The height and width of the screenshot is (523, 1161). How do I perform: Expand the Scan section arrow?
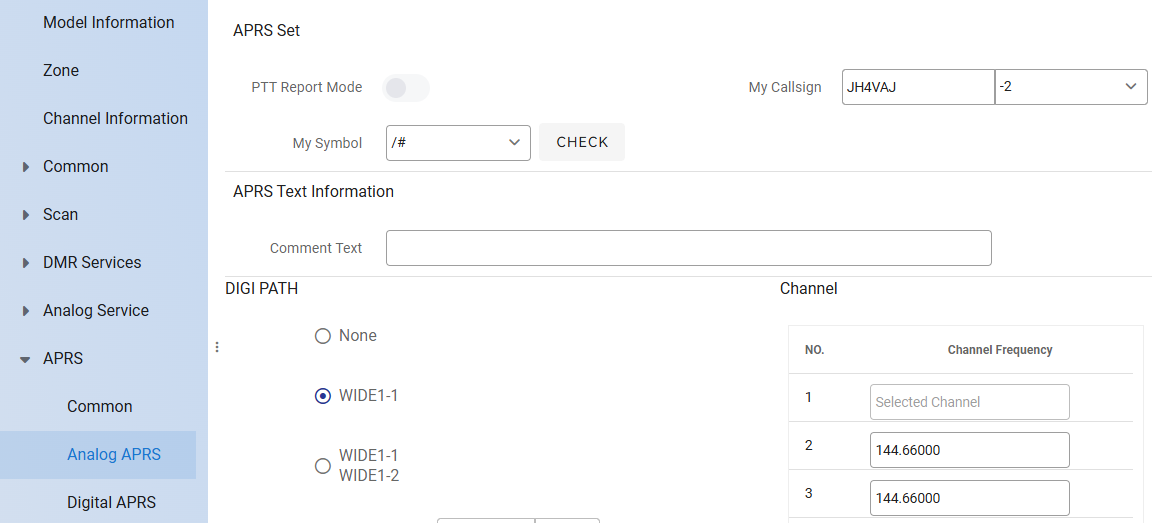click(26, 215)
